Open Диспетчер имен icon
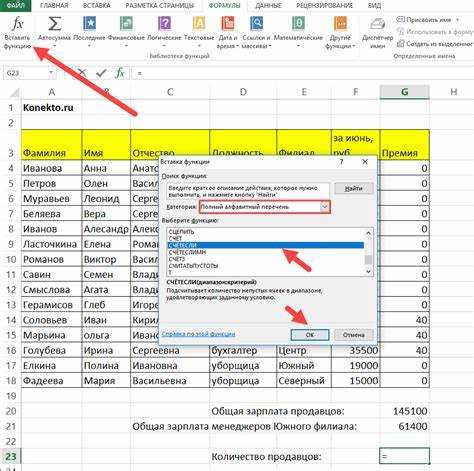The image size is (474, 471). 378,24
